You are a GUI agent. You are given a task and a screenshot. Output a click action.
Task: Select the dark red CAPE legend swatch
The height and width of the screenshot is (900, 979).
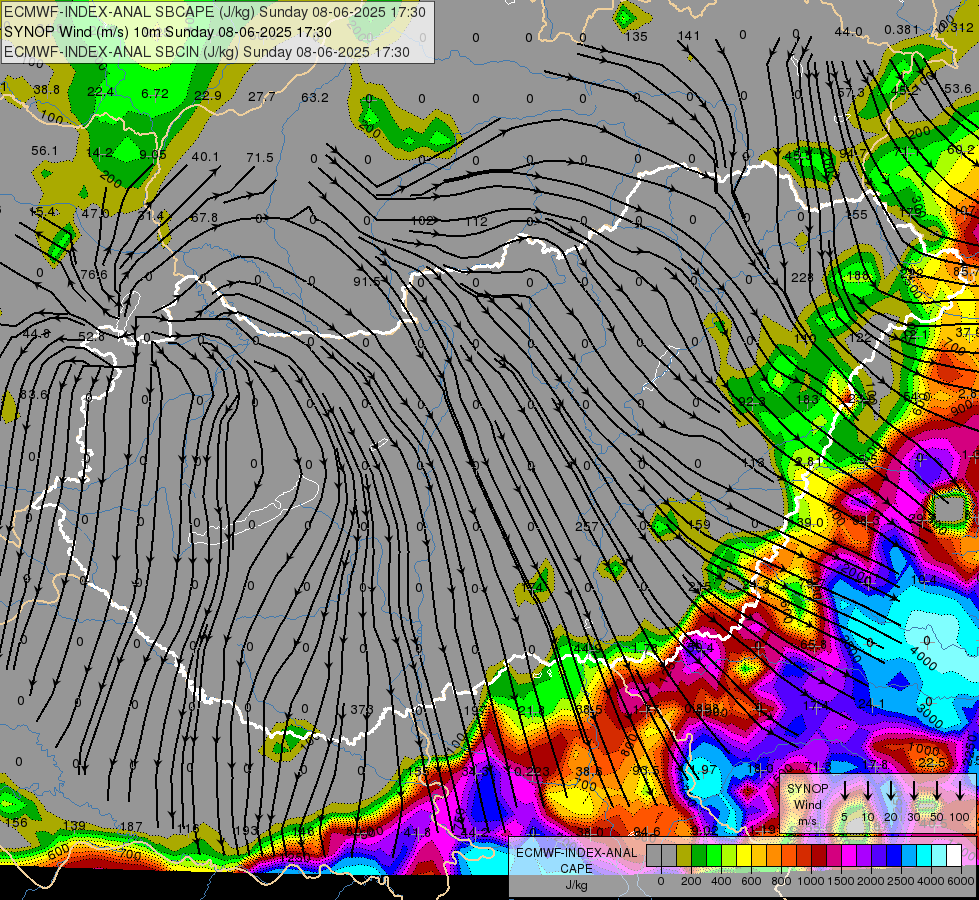coord(819,856)
